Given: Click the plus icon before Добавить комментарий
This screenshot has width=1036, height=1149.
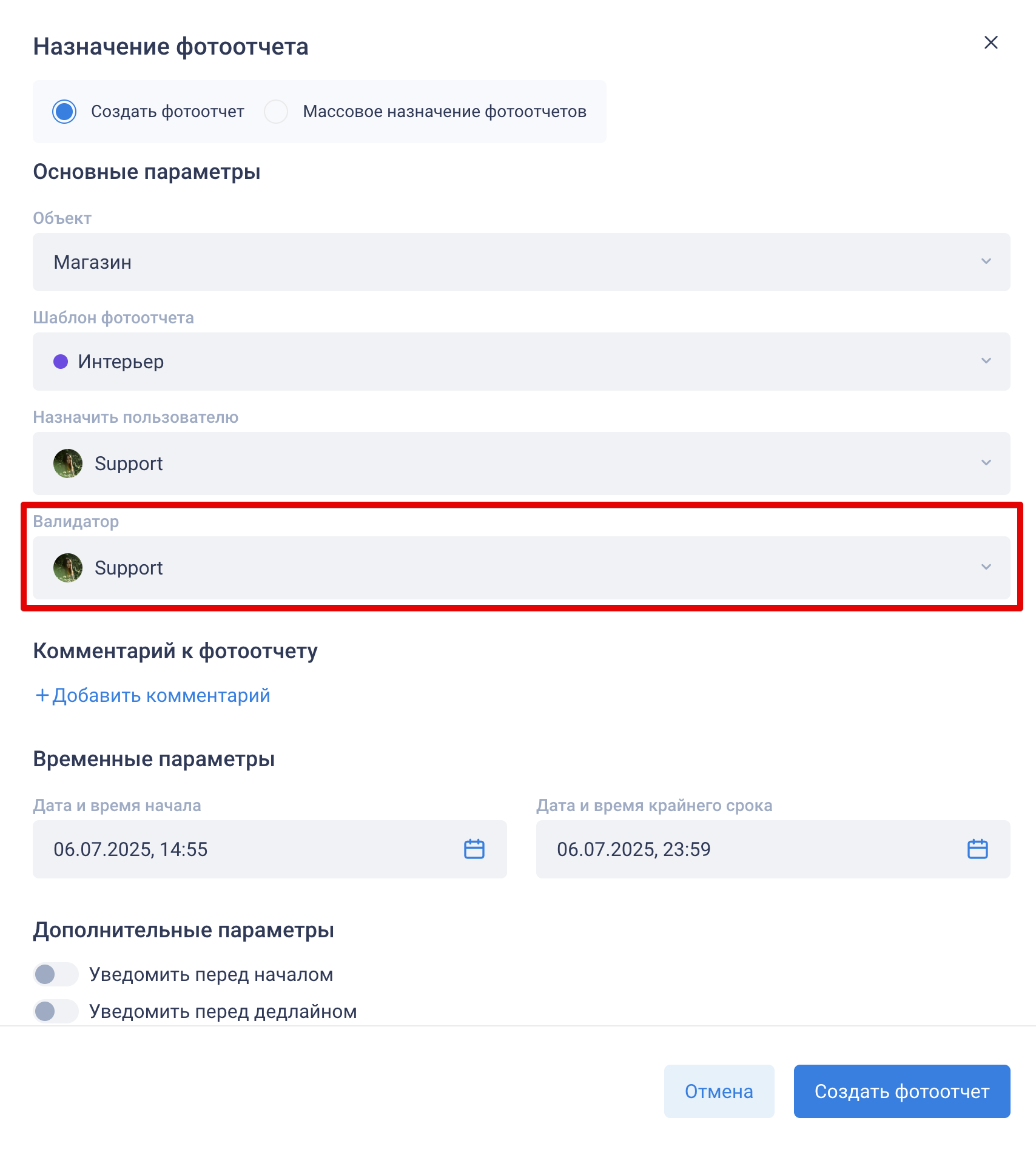Looking at the screenshot, I should tap(42, 695).
